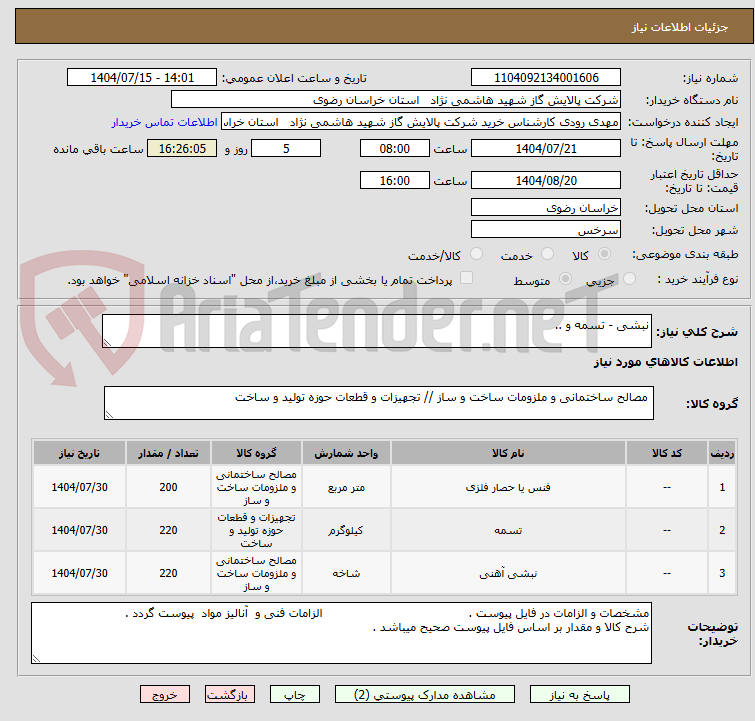Click item name 'تسمه' in row 2
The image size is (755, 721).
(508, 530)
